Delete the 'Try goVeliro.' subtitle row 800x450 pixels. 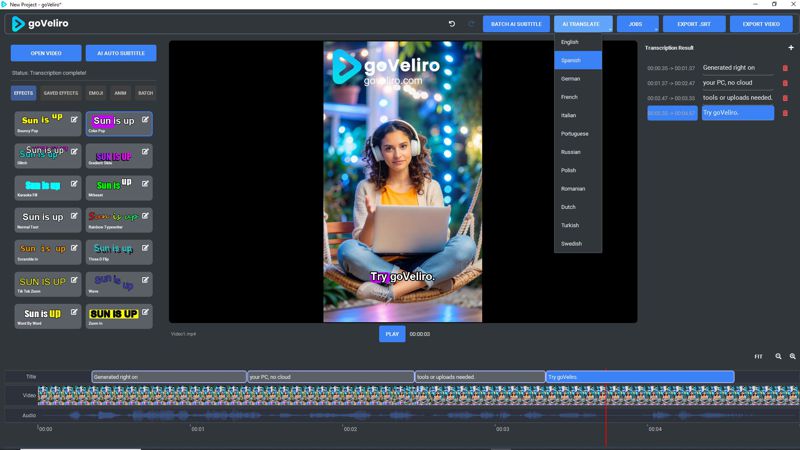(x=785, y=113)
